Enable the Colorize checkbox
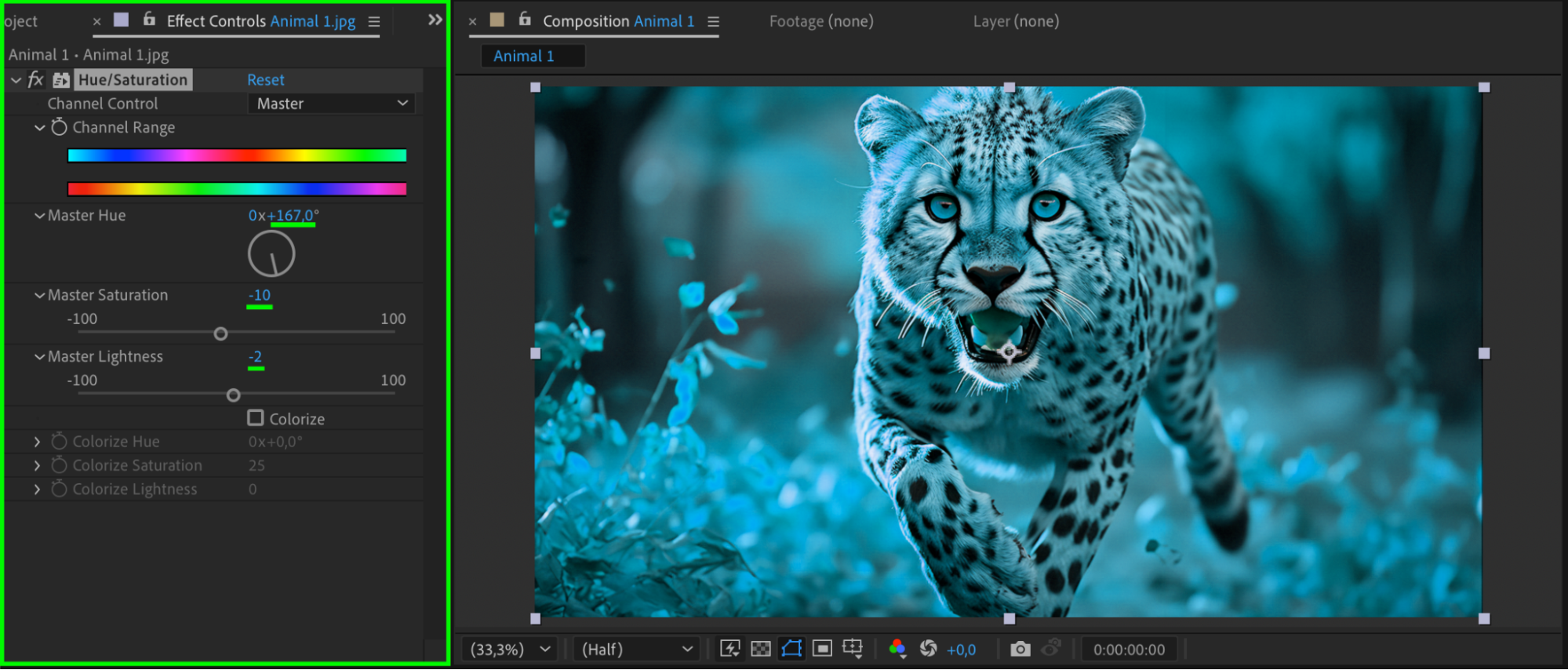The width and height of the screenshot is (1568, 670). (256, 418)
